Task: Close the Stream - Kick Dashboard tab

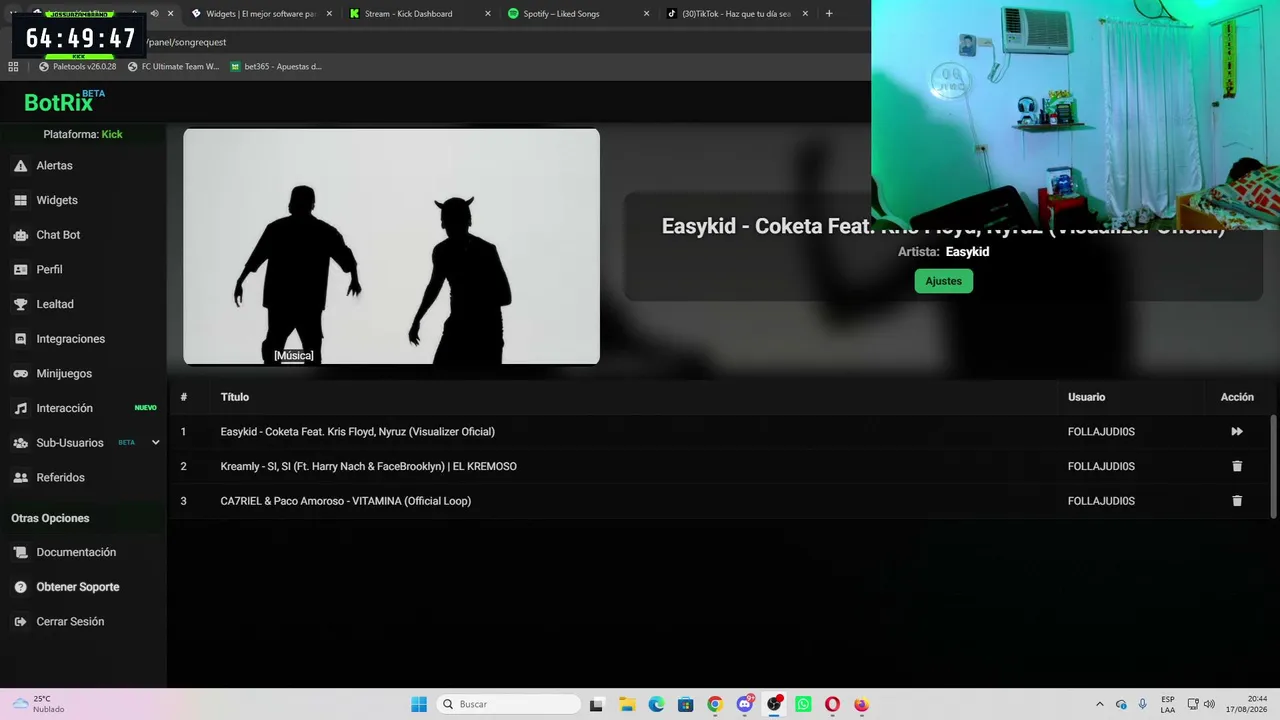Action: point(488,14)
